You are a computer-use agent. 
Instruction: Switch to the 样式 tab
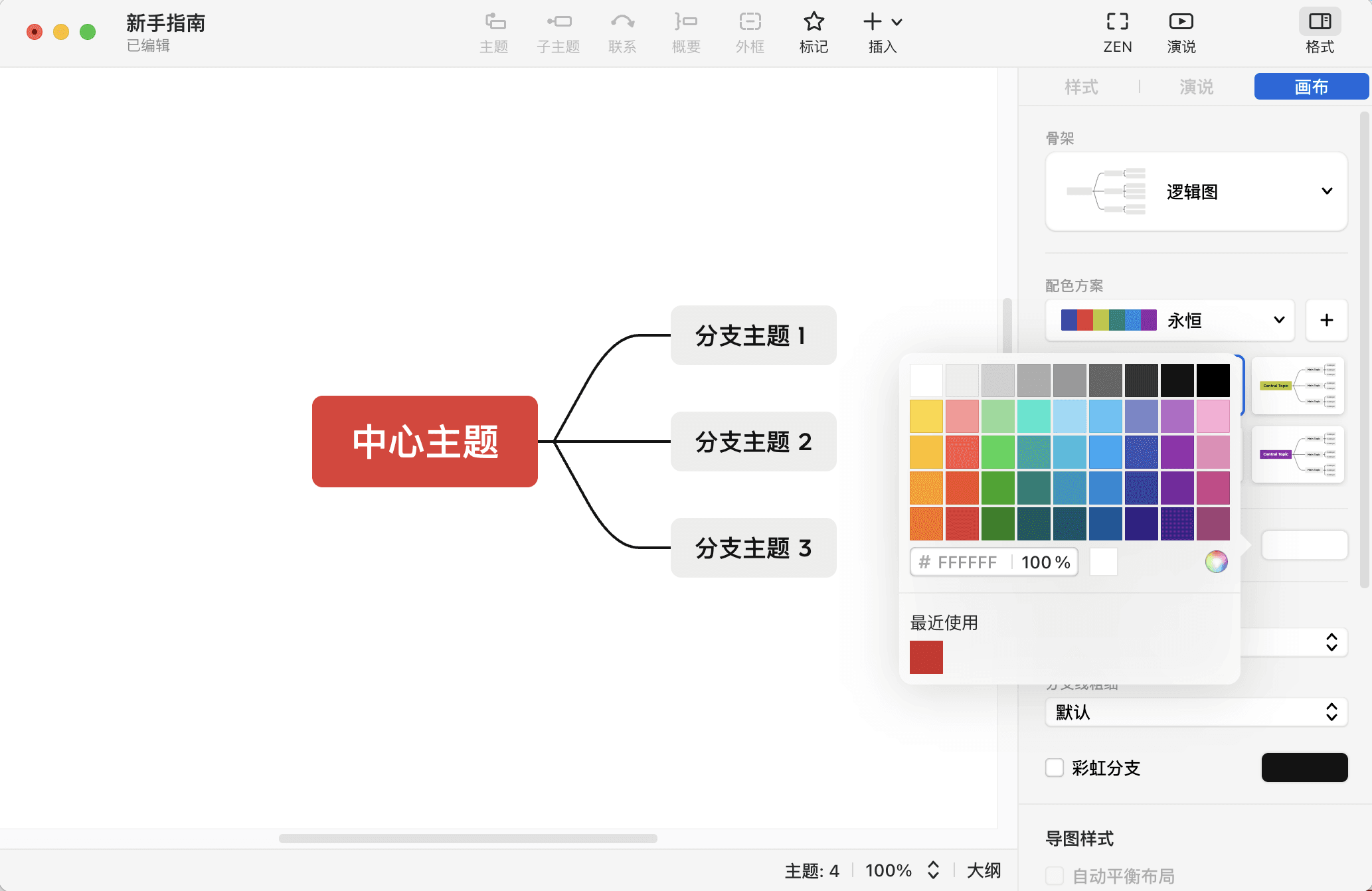pos(1081,87)
